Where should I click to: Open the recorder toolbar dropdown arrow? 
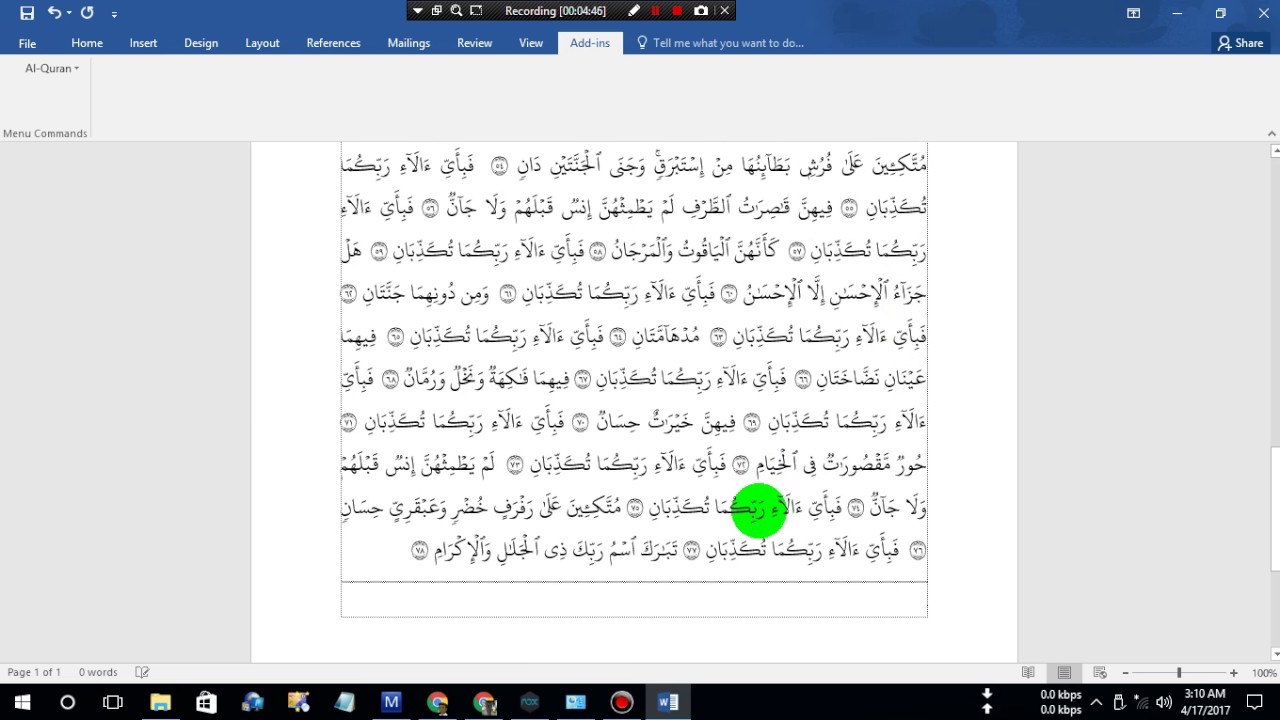pyautogui.click(x=416, y=11)
